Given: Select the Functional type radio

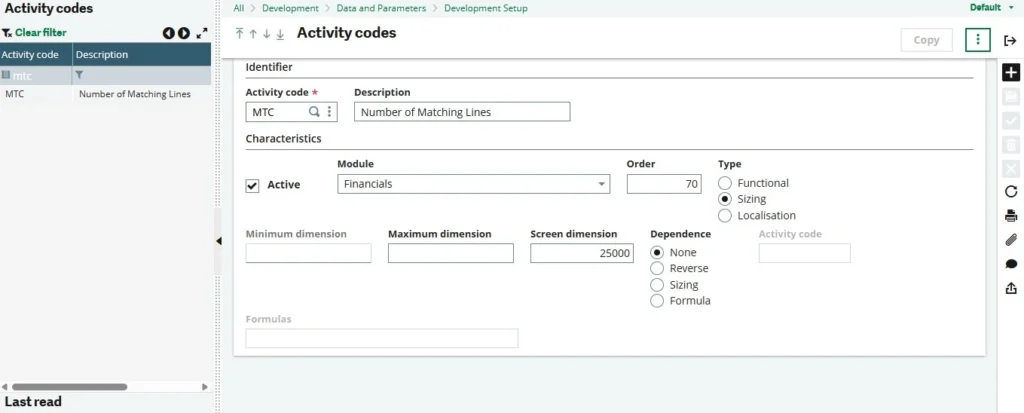Looking at the screenshot, I should point(724,184).
